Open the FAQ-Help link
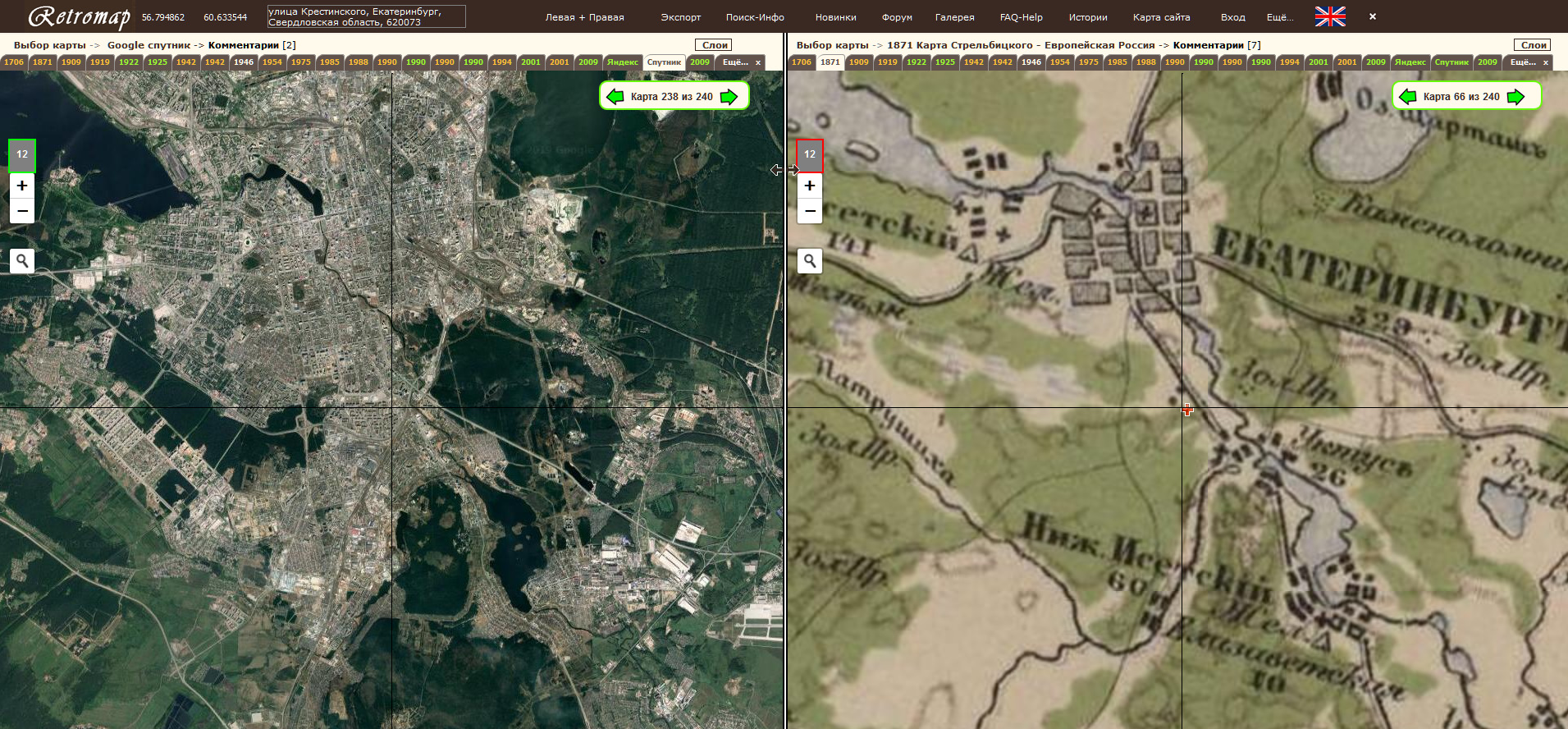This screenshot has width=1568, height=729. click(x=1022, y=17)
